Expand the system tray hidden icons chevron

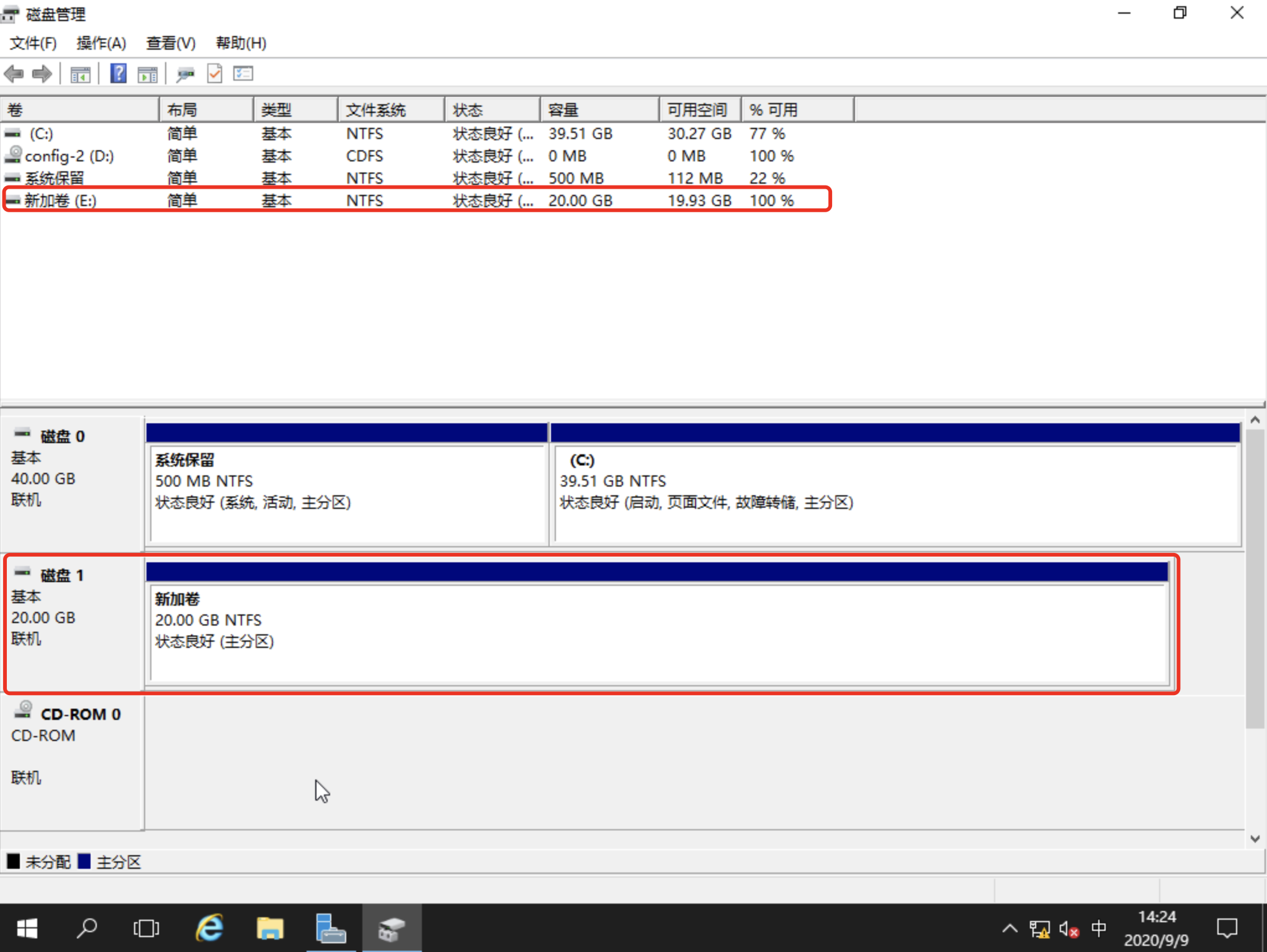(1010, 928)
